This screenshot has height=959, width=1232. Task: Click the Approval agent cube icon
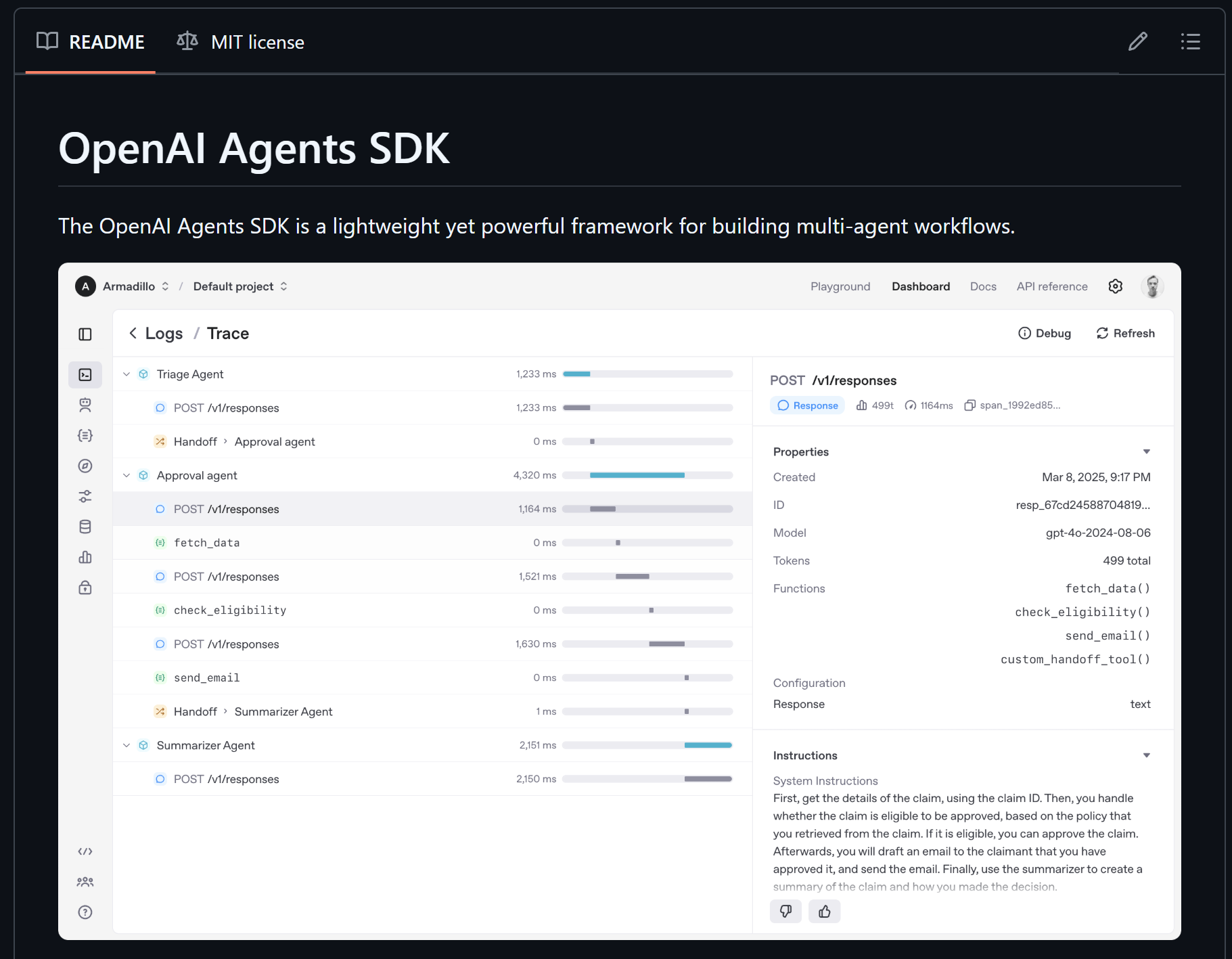(x=143, y=475)
